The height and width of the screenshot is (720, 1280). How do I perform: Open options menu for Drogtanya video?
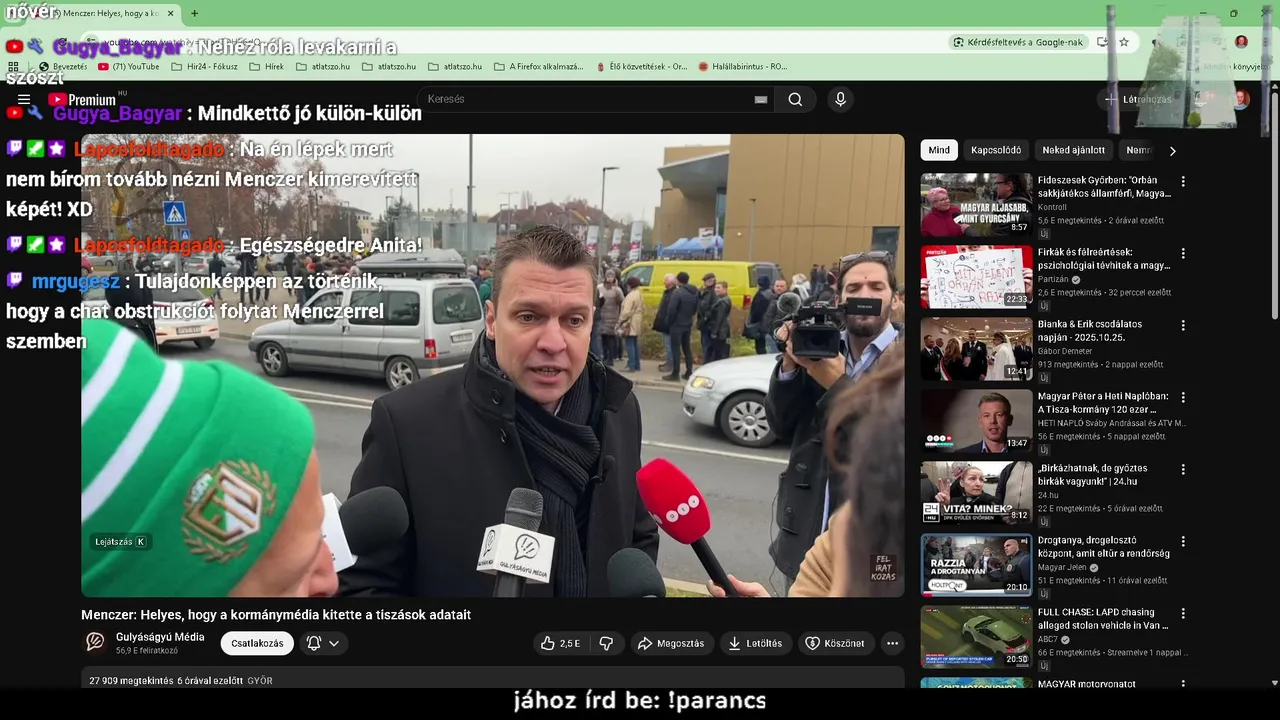point(1183,542)
